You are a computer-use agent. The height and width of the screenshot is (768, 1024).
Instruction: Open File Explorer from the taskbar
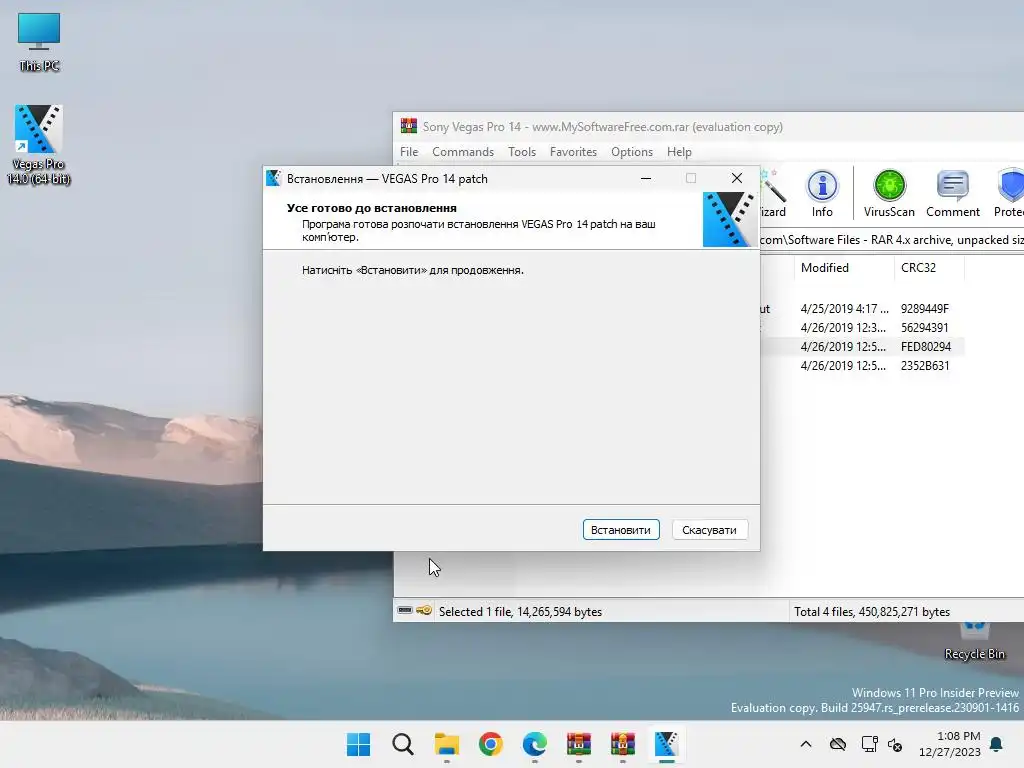(x=447, y=744)
